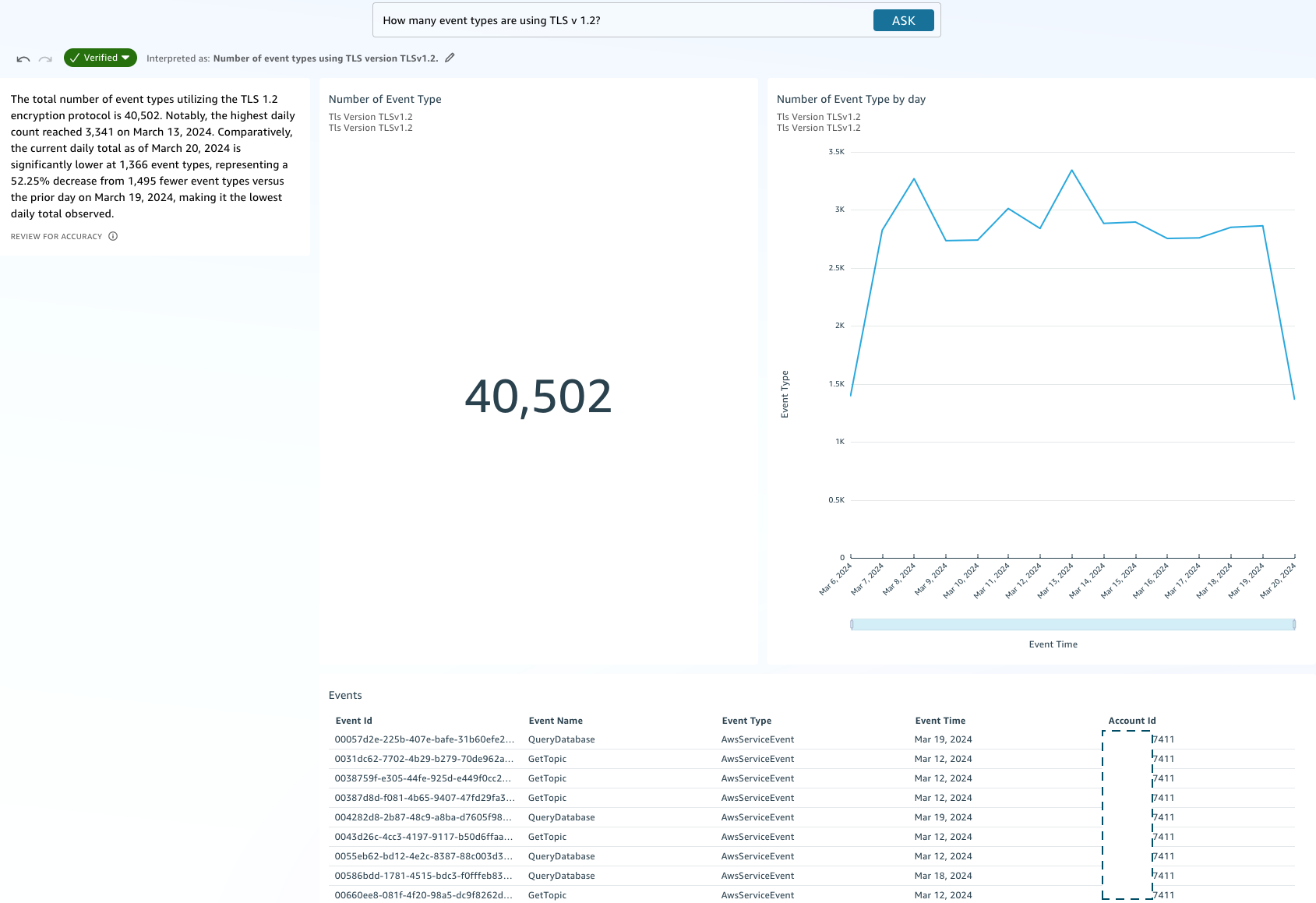Image resolution: width=1316 pixels, height=903 pixels.
Task: Click the REVIEW FOR ACCURACY label
Action: (56, 236)
